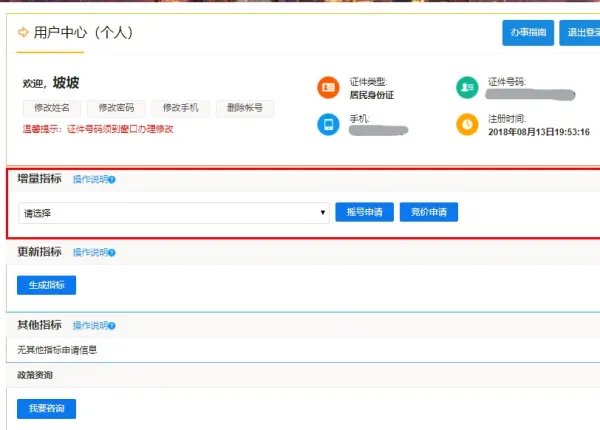Click the 更新指标 section heading
The height and width of the screenshot is (430, 600).
coord(39,252)
